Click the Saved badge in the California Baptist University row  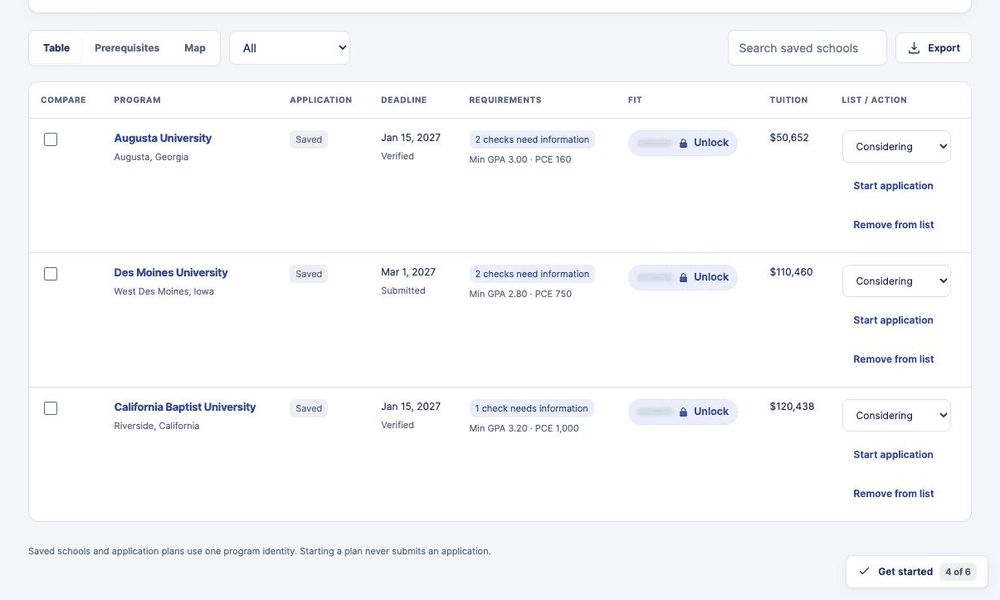pyautogui.click(x=309, y=409)
